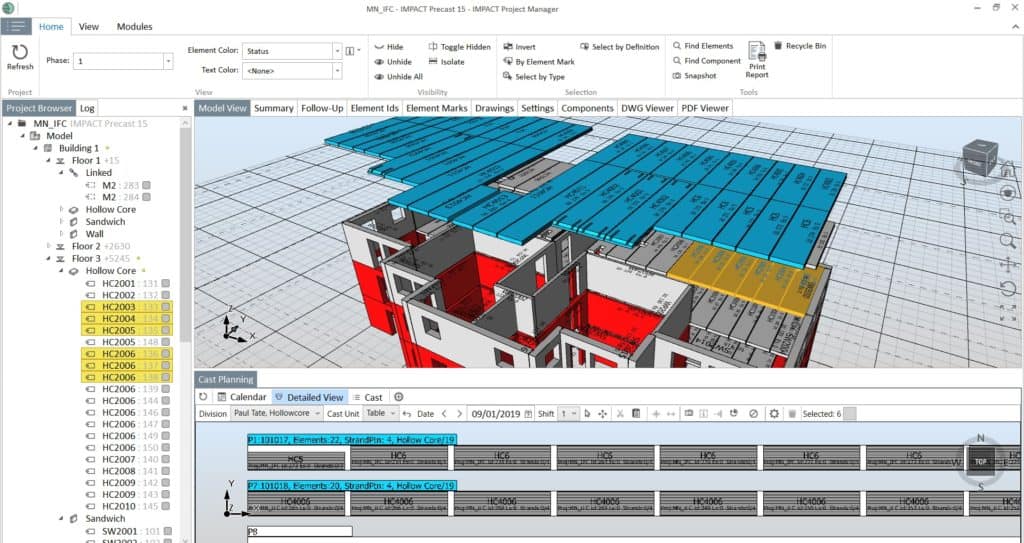
Task: Select the pan tool in viewport navigation
Action: [x=1008, y=264]
